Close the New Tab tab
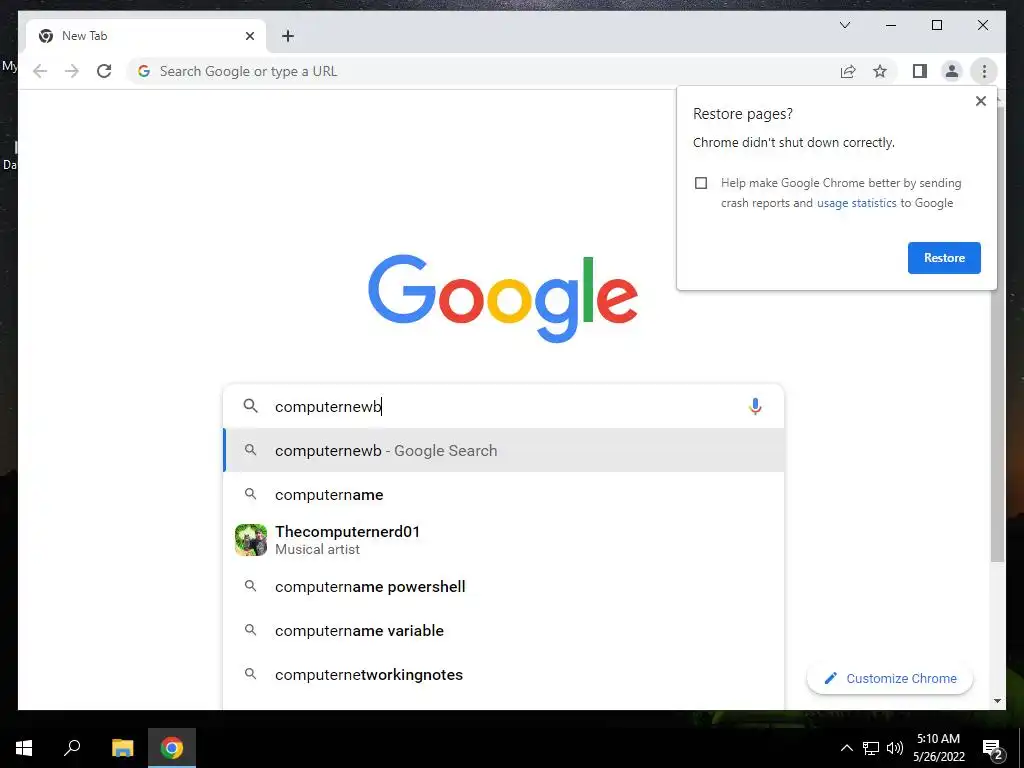 point(249,36)
